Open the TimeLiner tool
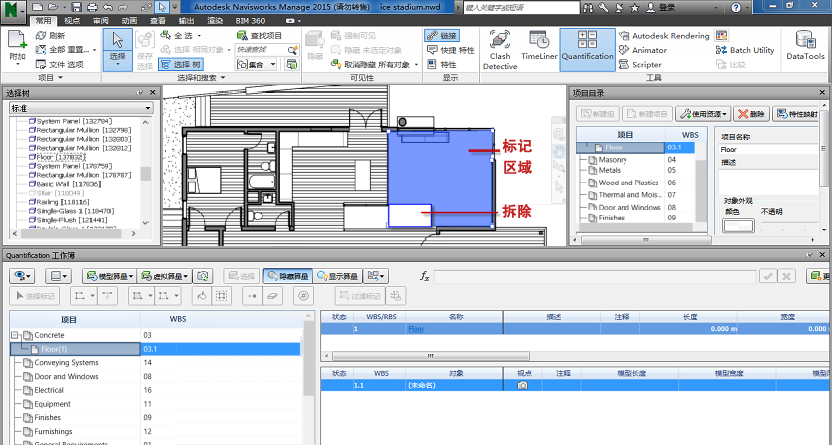Viewport: 832px width, 445px height. (539, 46)
